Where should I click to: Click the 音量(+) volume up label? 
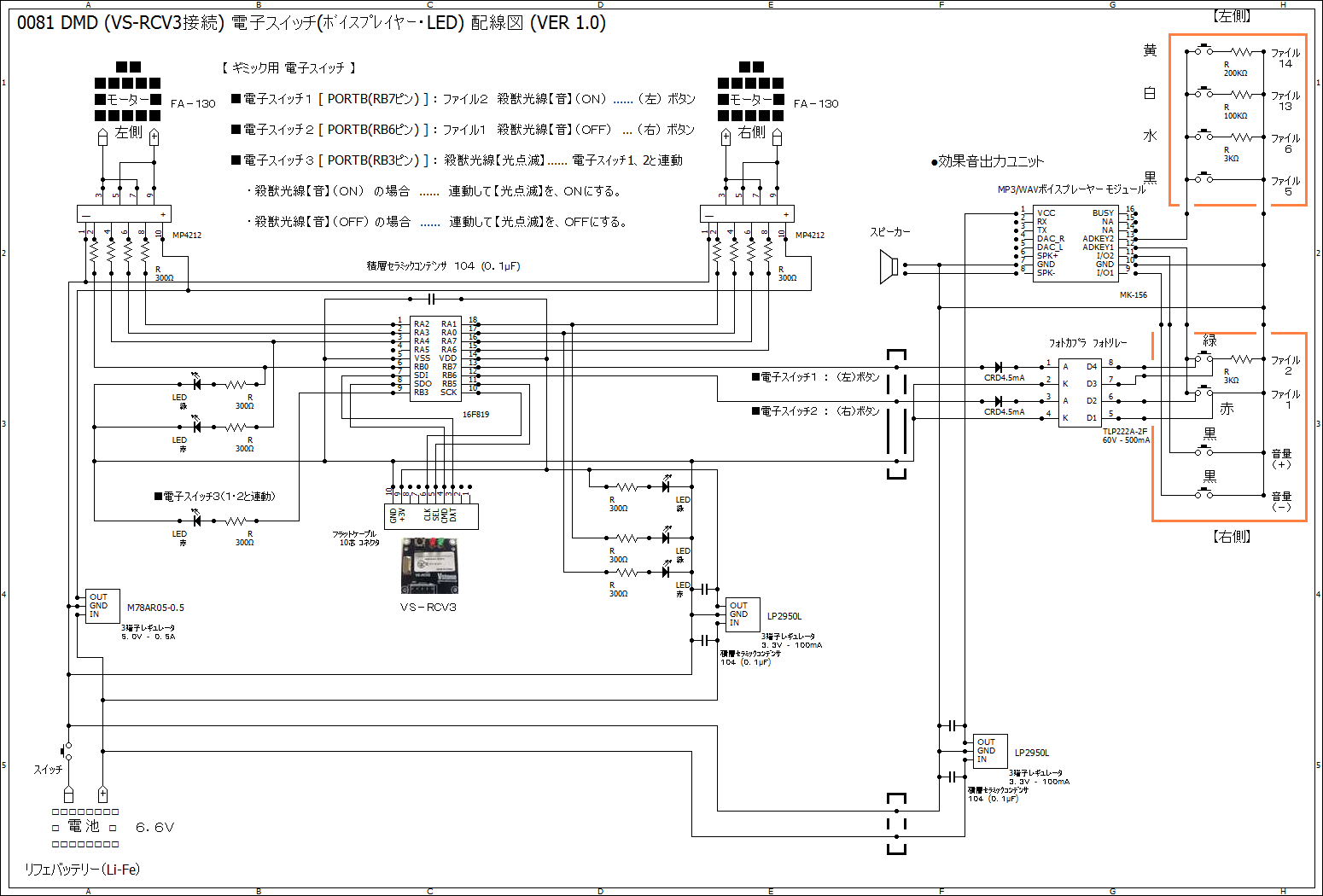tap(1281, 459)
